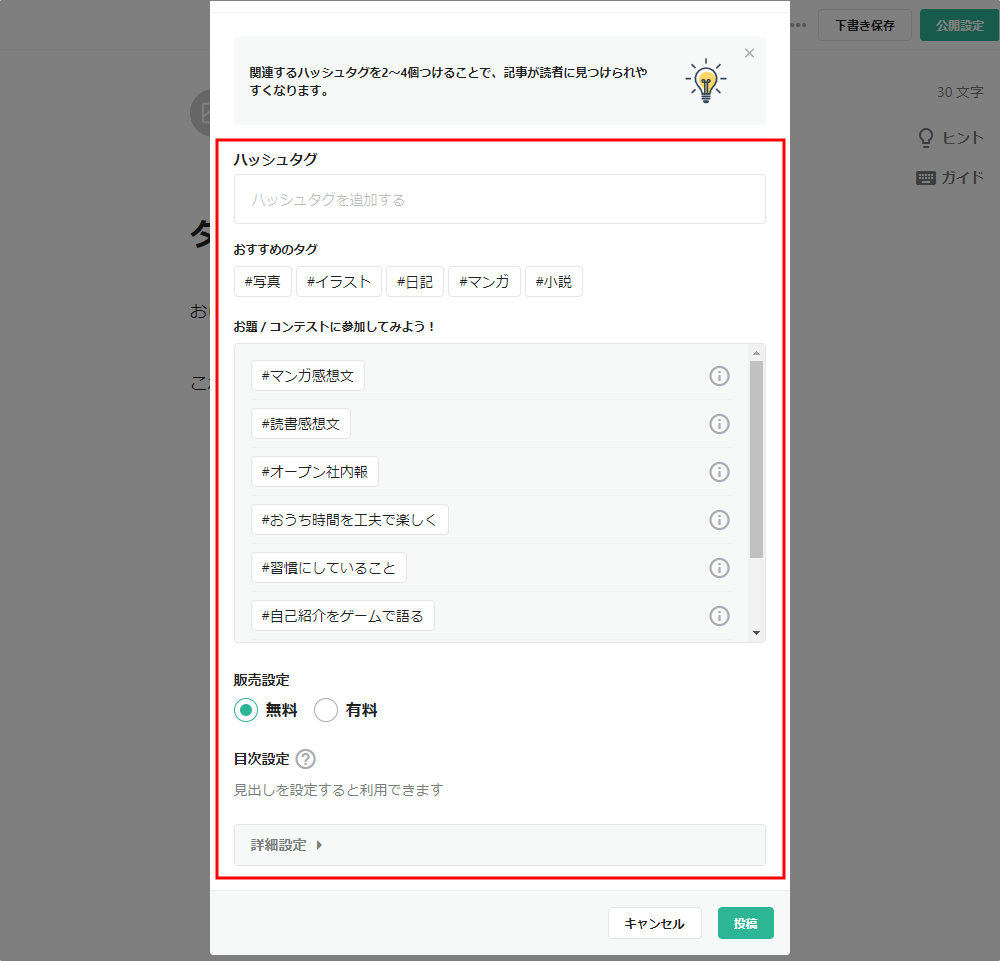Focus the ハッシュタグを追加する input field
This screenshot has width=1000, height=961.
point(499,200)
